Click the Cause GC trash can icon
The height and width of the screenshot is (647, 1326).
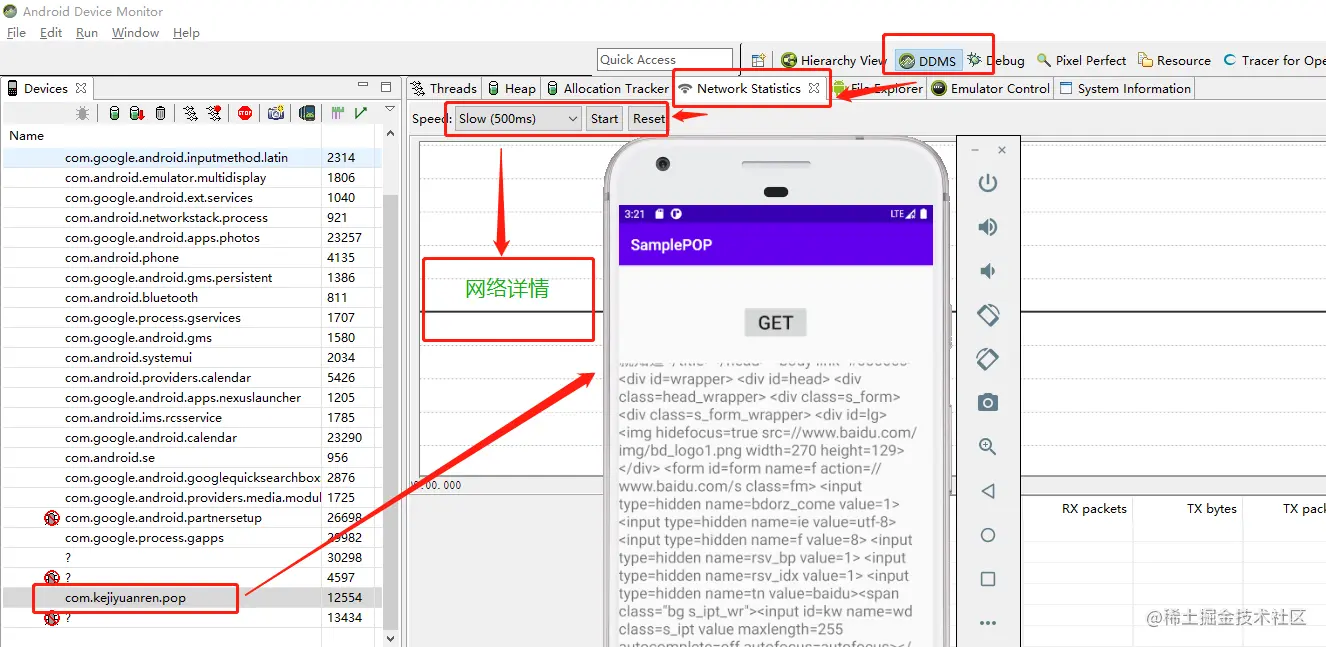[160, 114]
